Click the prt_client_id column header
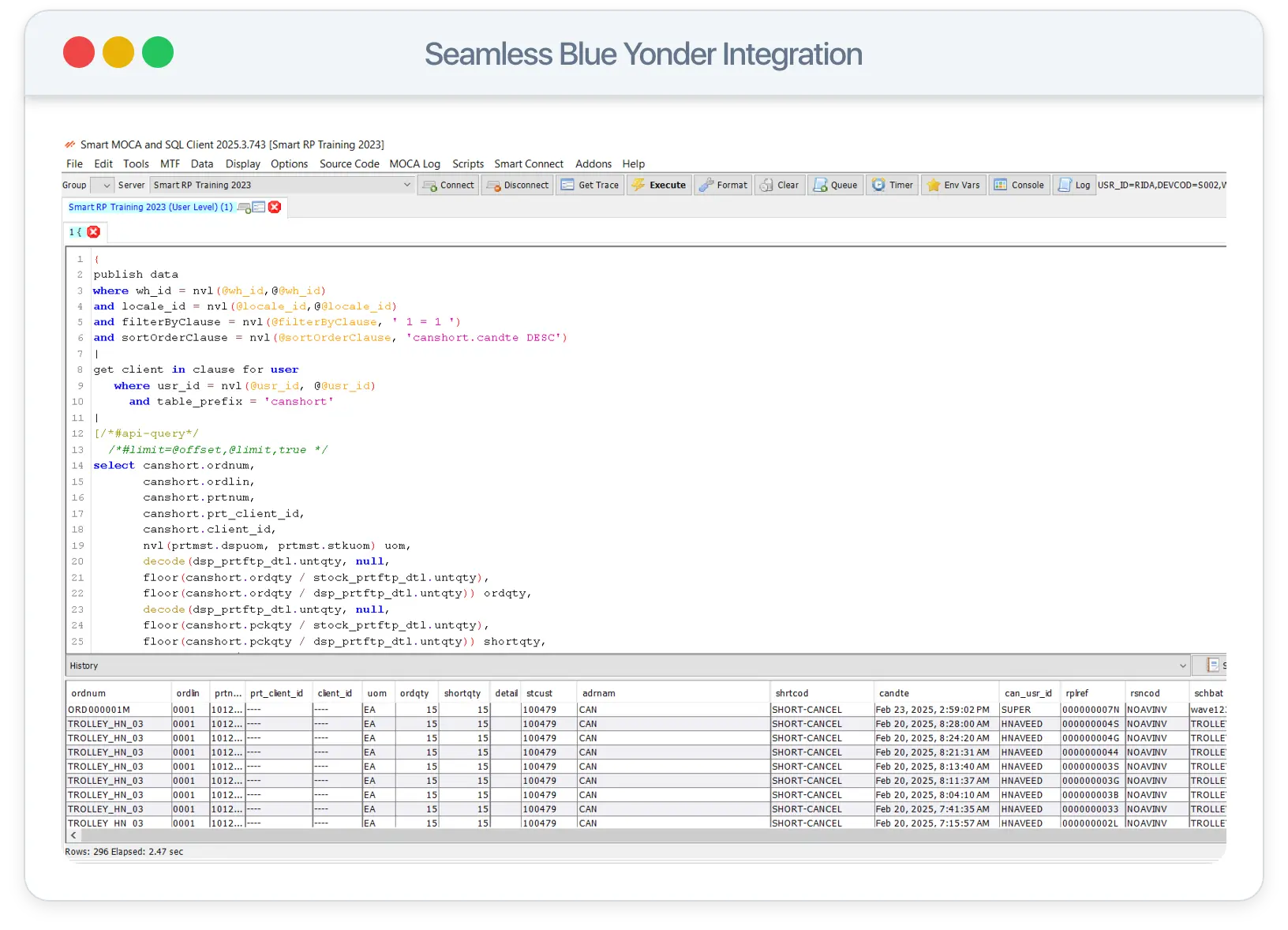This screenshot has height=930, width=1288. point(279,693)
